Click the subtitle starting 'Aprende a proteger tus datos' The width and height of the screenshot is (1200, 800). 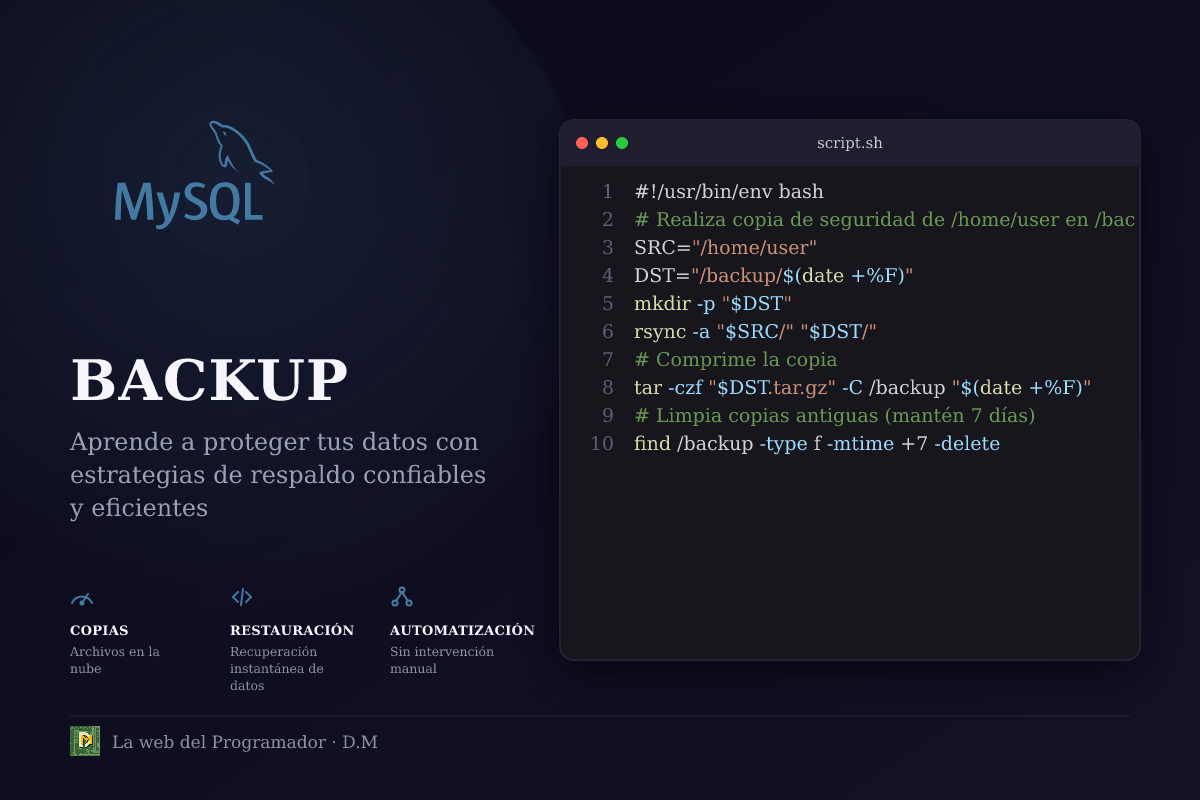[x=278, y=475]
